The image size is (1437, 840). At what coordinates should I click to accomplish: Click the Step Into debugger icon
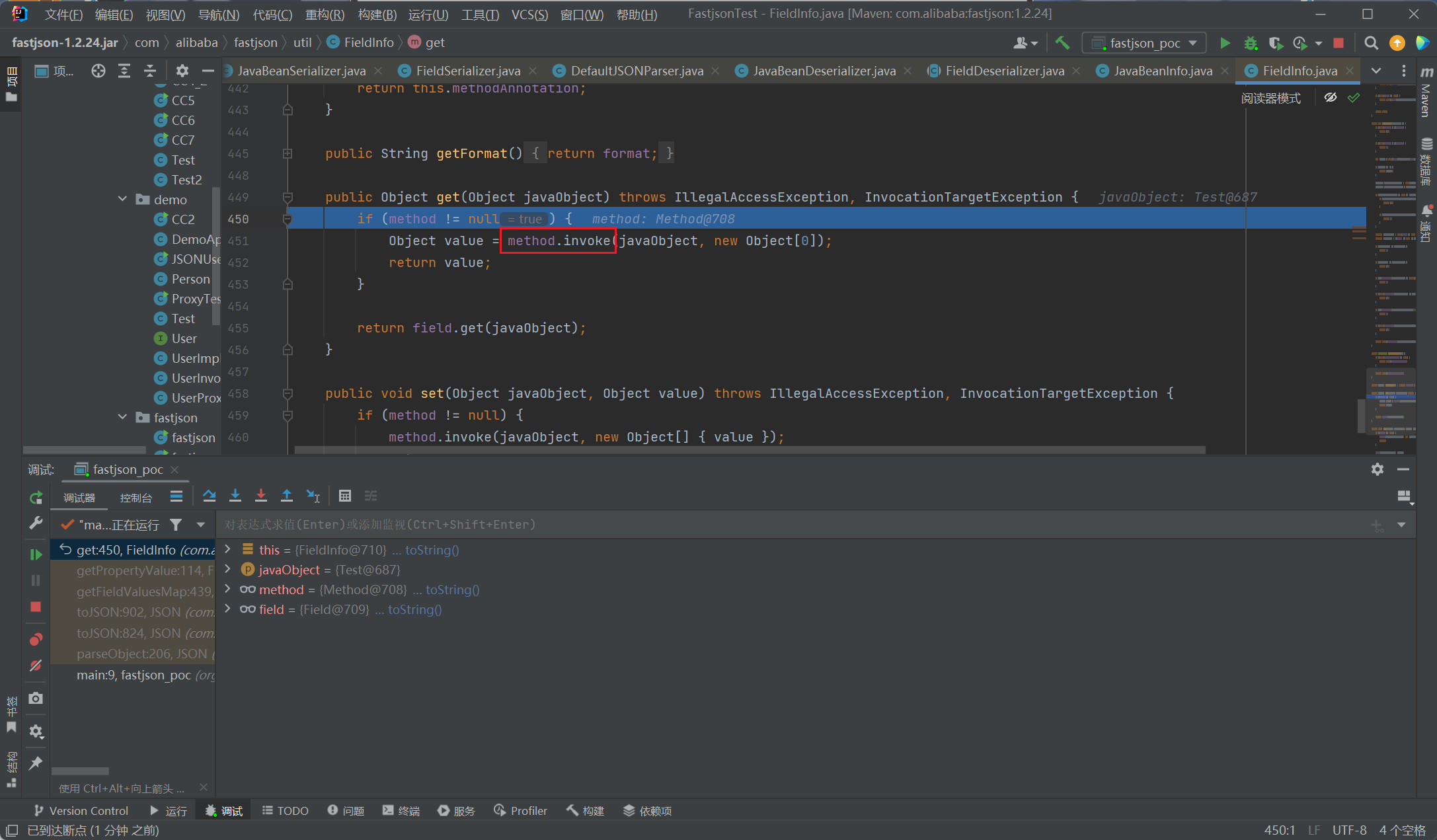click(235, 496)
